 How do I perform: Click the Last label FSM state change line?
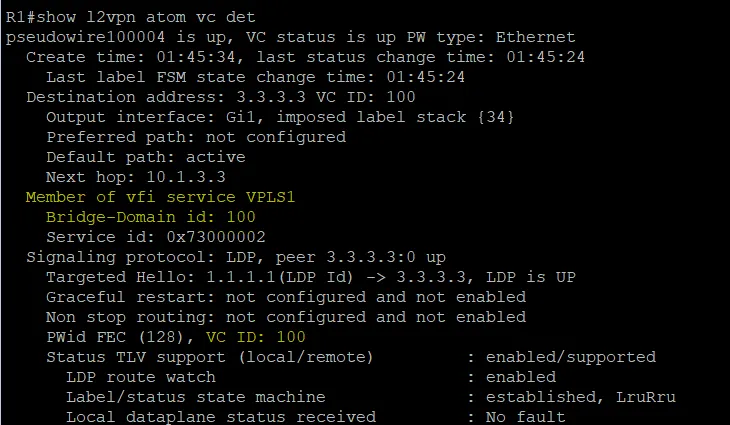pyautogui.click(x=255, y=77)
